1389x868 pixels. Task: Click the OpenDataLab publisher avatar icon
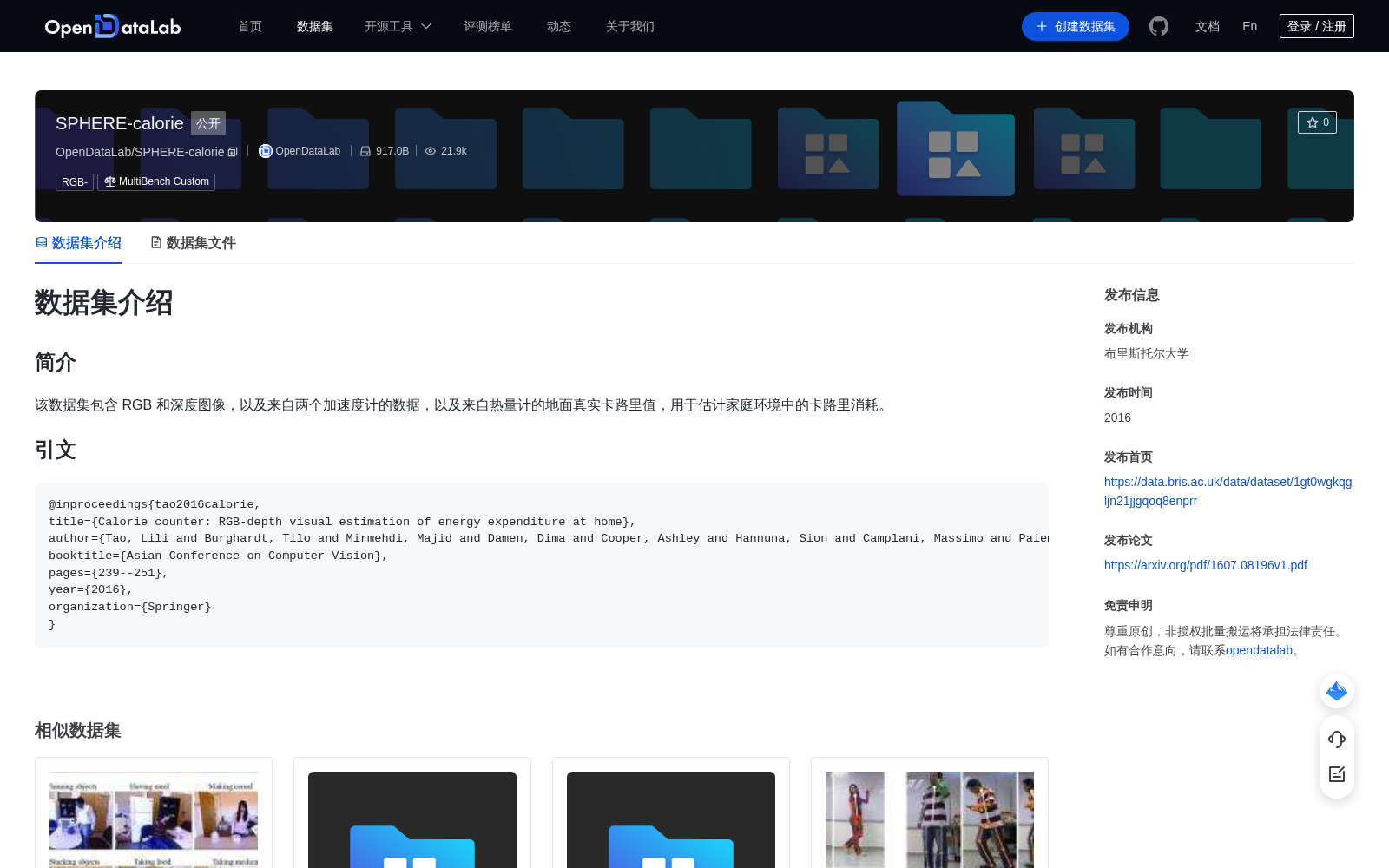click(266, 151)
